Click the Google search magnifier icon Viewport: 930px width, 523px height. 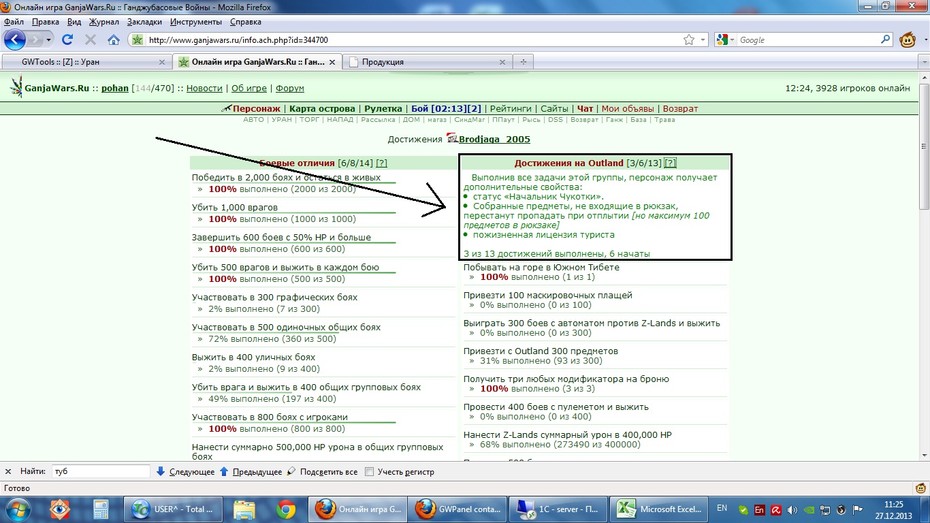point(886,39)
